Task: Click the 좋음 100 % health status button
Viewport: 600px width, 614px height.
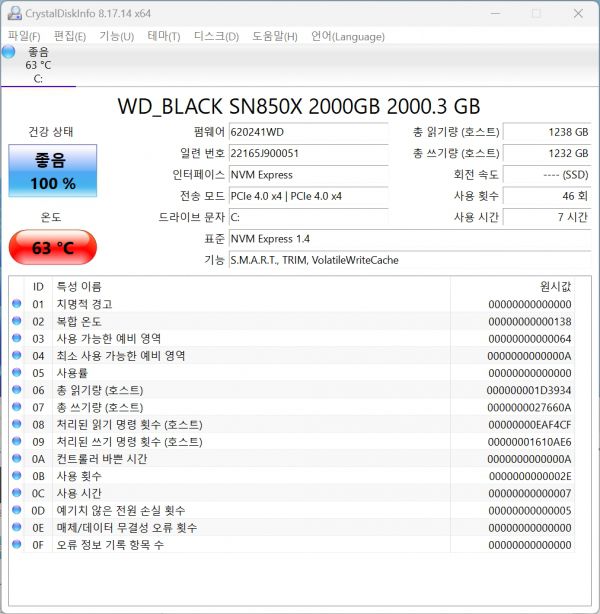Action: click(52, 171)
